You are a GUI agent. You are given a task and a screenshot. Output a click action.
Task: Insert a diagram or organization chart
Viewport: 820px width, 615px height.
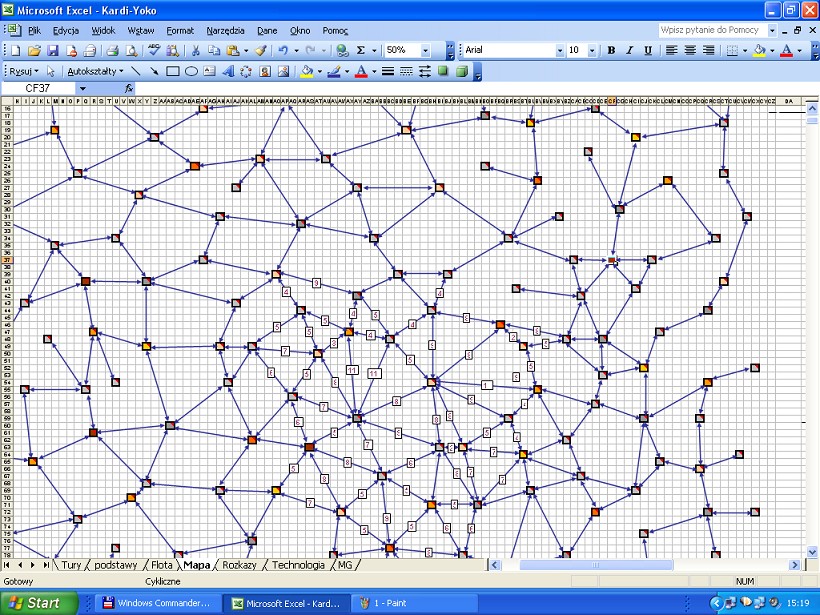[x=246, y=71]
